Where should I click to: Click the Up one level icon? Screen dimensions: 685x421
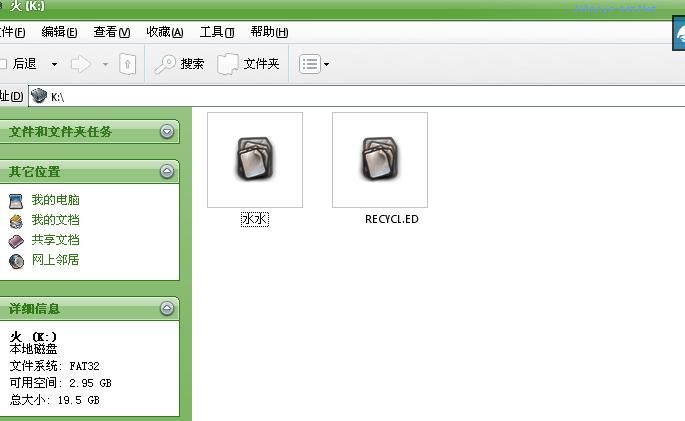pos(127,64)
